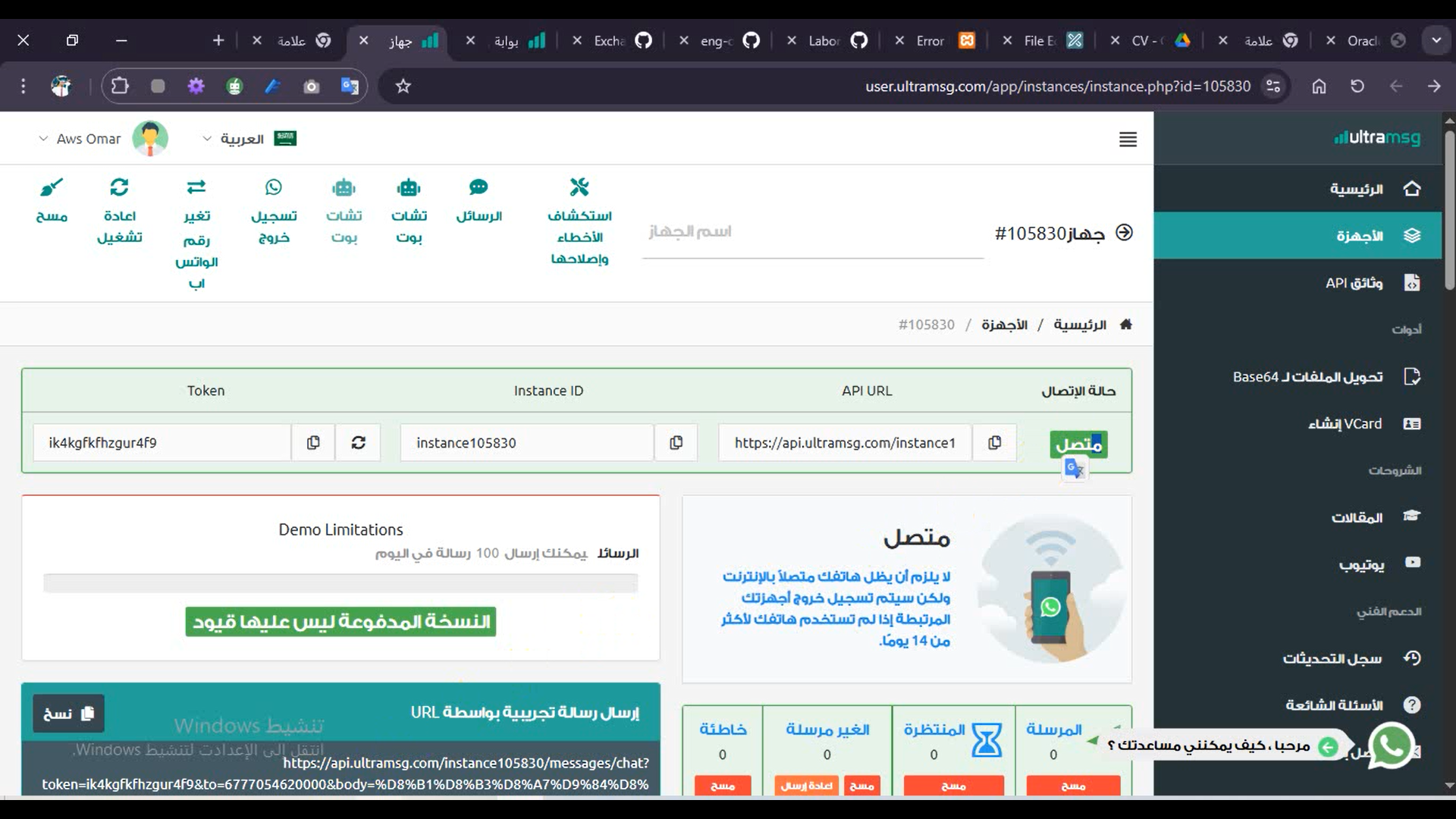Click the purple gear extension icon
1456x819 pixels.
196,86
